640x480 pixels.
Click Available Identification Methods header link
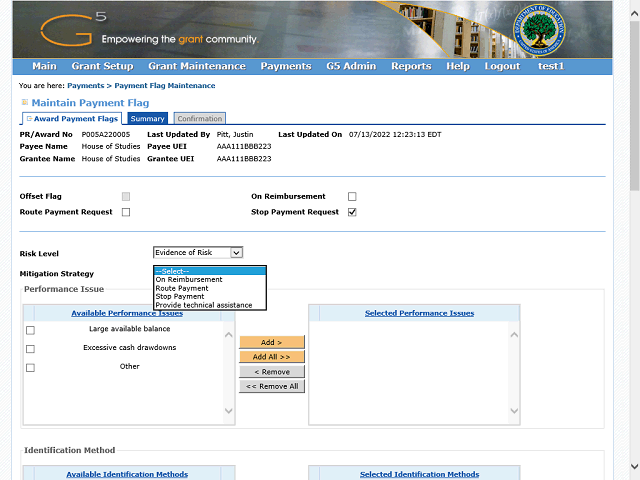pyautogui.click(x=127, y=474)
